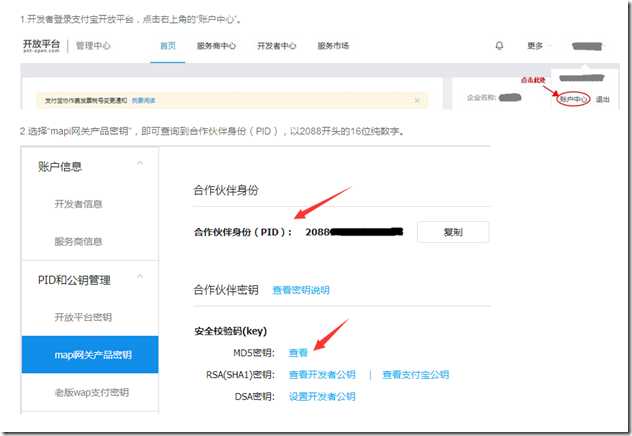This screenshot has width=632, height=436.
Task: Collapse the PID和公钥管理 section chevron
Action: (x=140, y=276)
